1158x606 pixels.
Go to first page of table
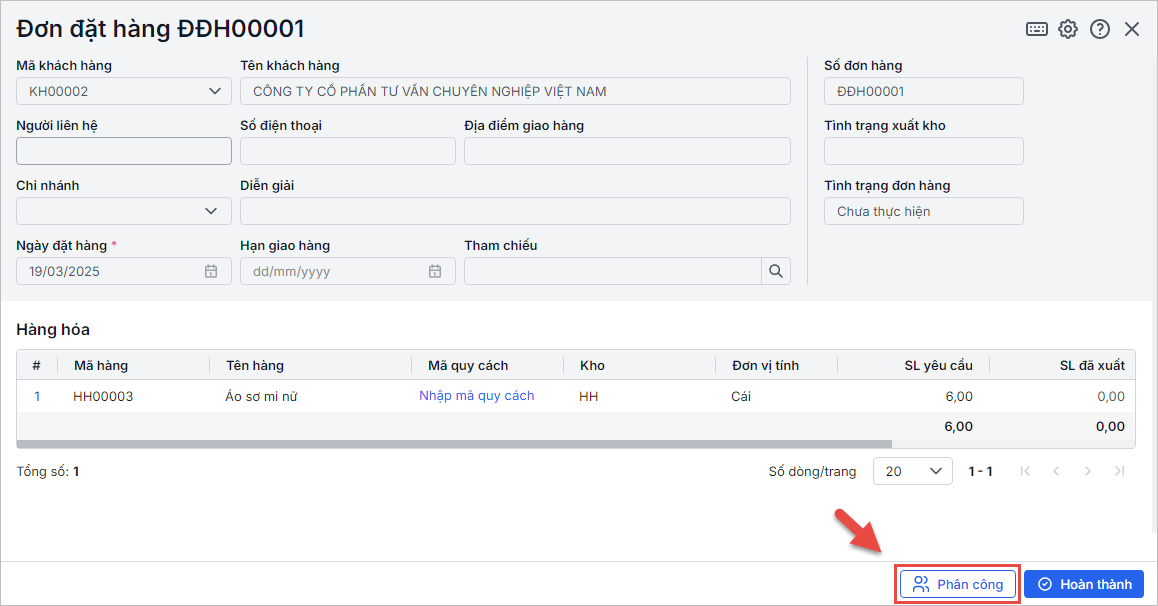click(1025, 471)
